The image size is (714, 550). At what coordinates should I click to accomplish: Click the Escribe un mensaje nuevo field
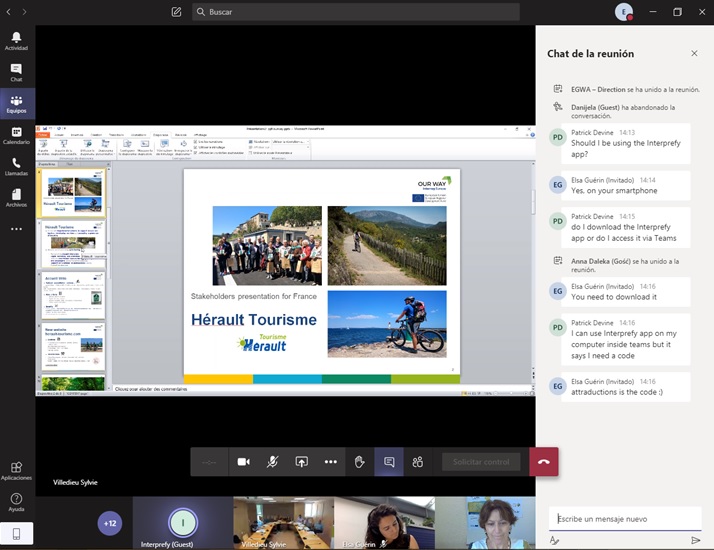click(x=625, y=519)
